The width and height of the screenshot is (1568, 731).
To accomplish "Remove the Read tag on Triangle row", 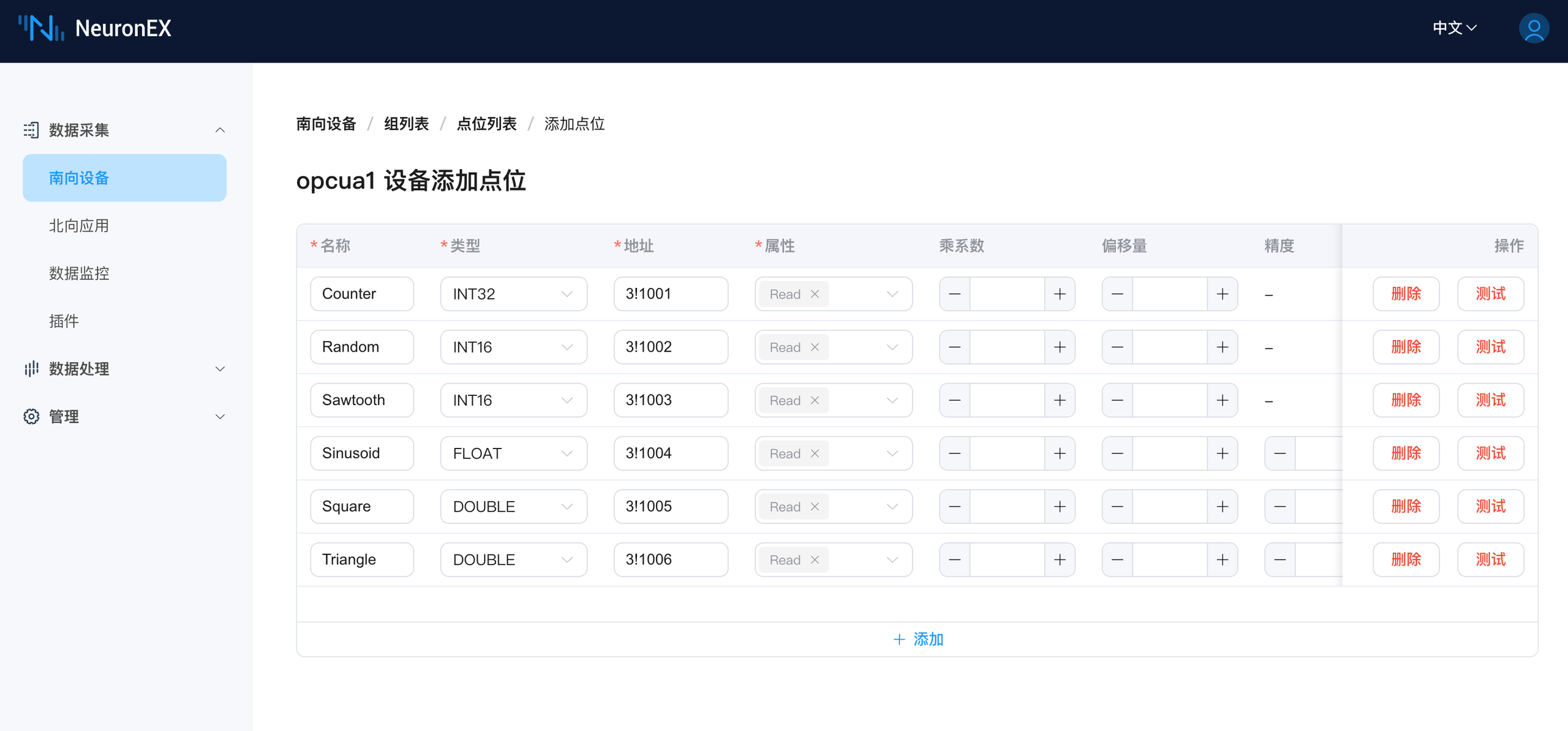I will [815, 559].
